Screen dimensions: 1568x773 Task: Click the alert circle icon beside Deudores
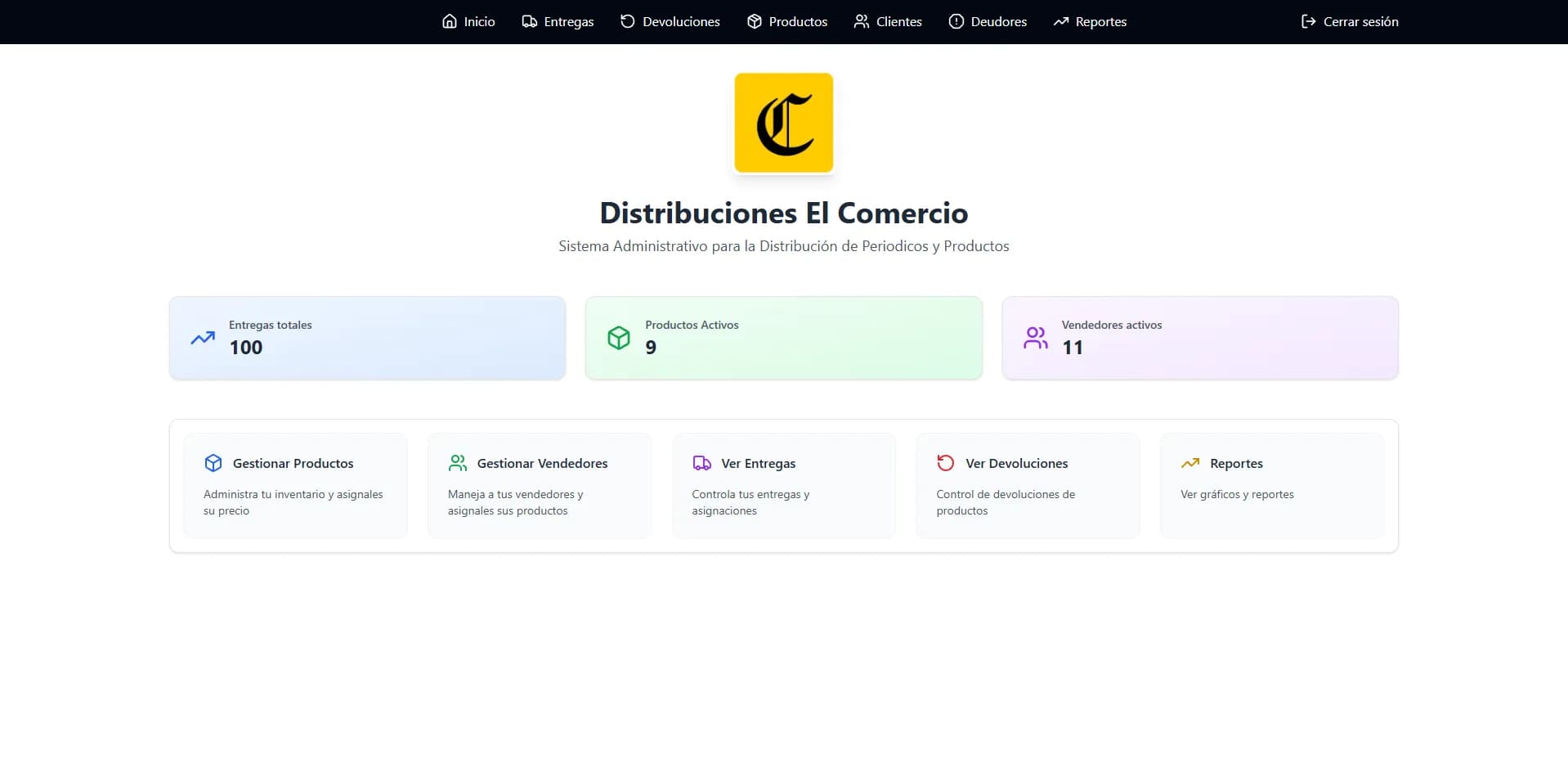956,21
